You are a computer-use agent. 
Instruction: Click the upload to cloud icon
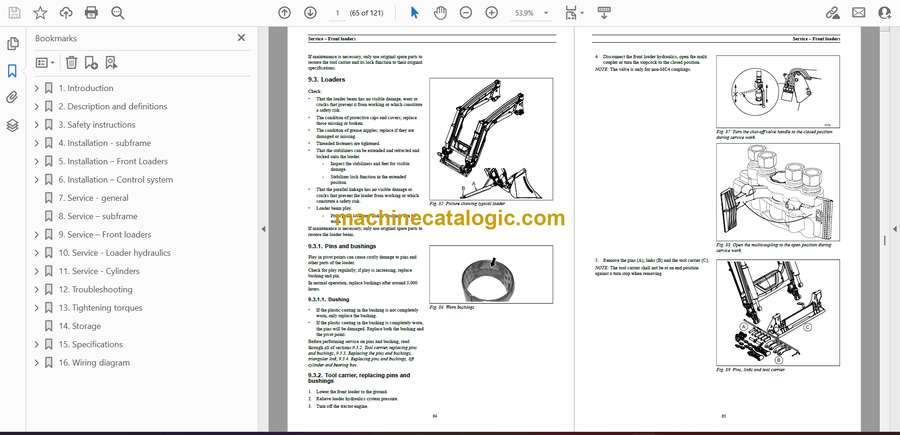(66, 13)
